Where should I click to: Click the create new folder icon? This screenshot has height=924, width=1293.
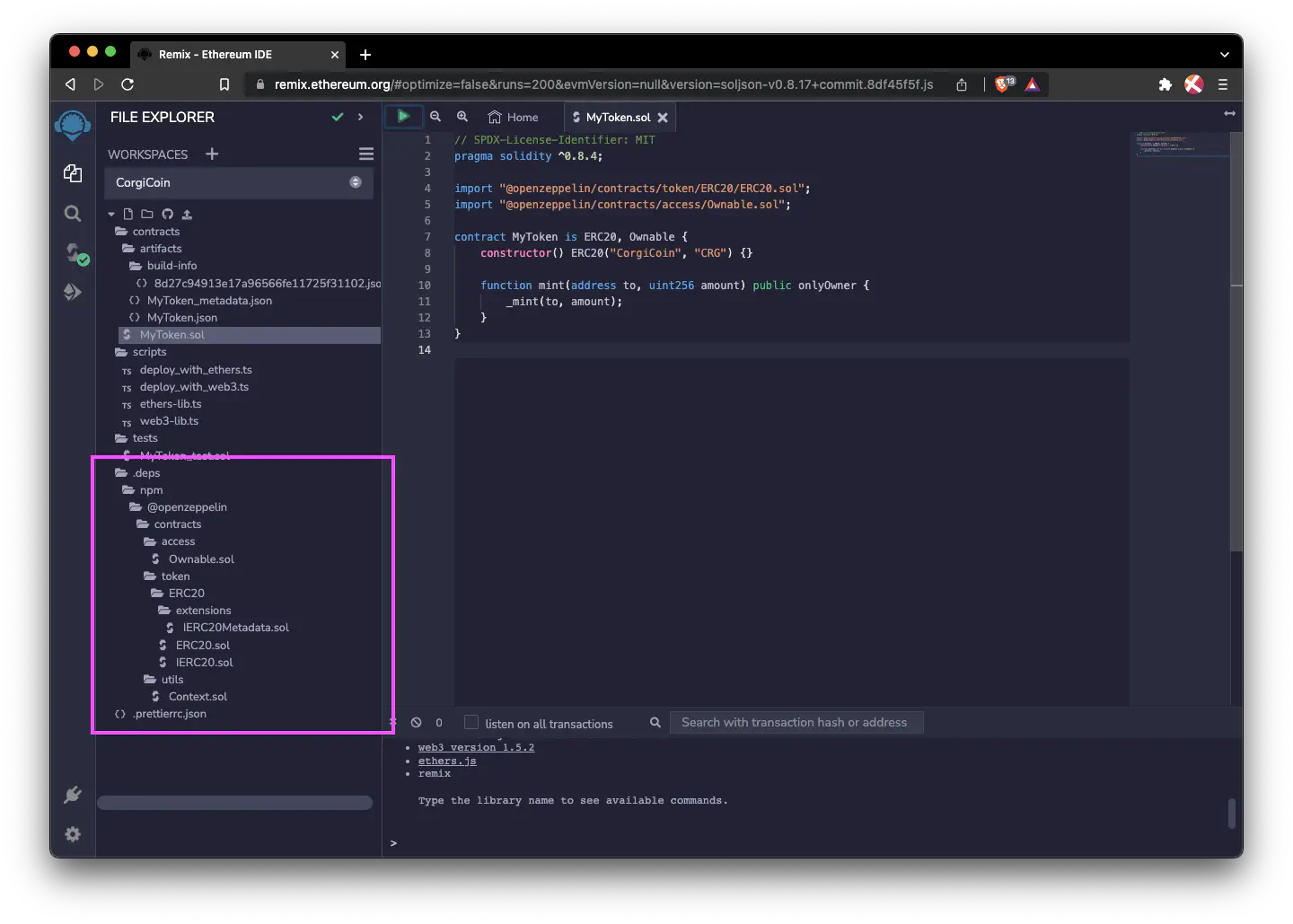(x=147, y=214)
